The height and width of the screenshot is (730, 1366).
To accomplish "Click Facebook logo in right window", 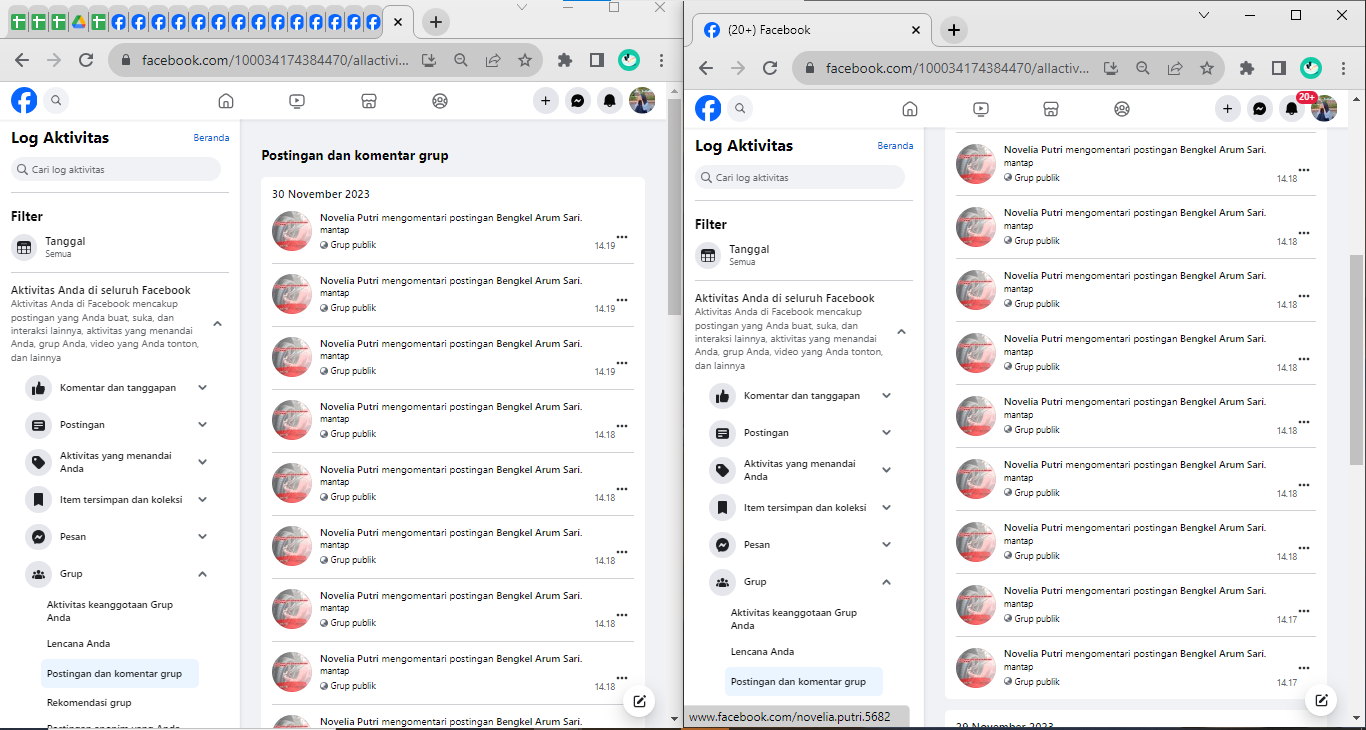I will tap(708, 108).
